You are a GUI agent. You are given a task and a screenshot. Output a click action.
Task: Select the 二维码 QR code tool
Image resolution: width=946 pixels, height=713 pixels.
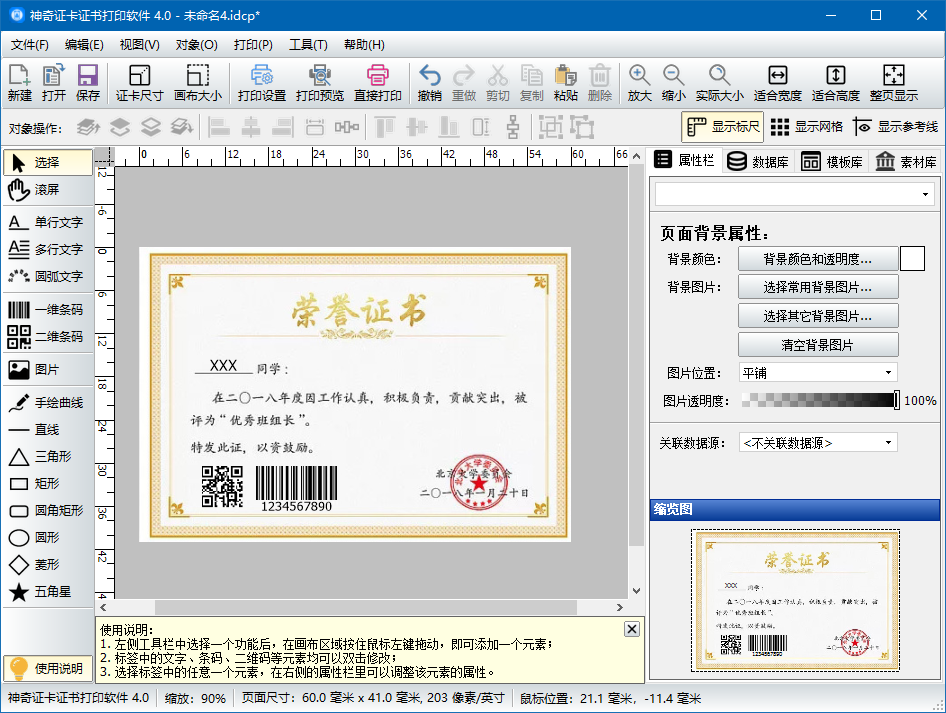coord(47,337)
